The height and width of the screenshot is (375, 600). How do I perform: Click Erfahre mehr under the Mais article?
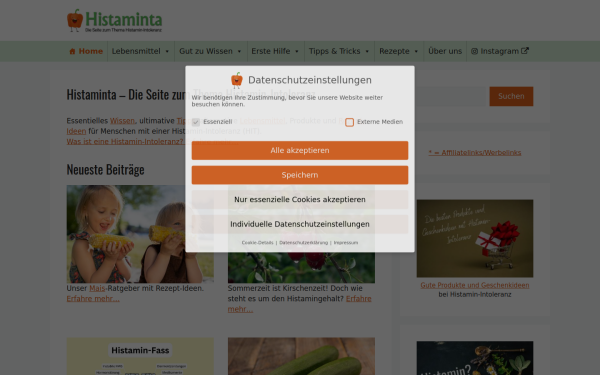point(93,299)
